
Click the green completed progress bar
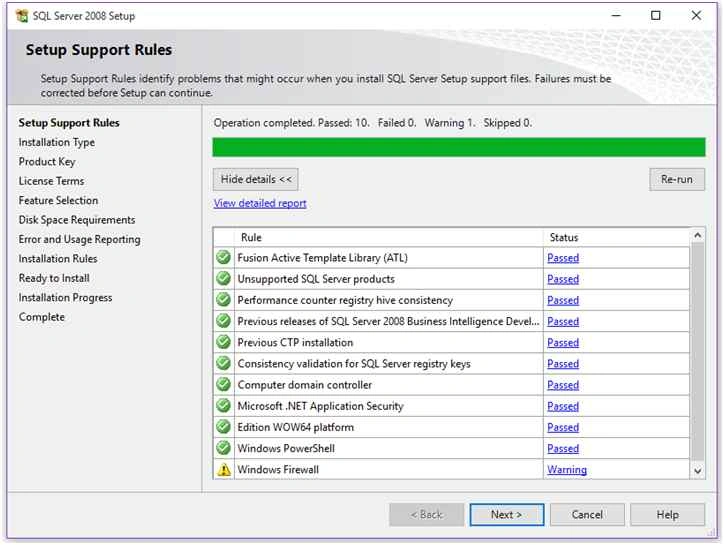pyautogui.click(x=459, y=147)
